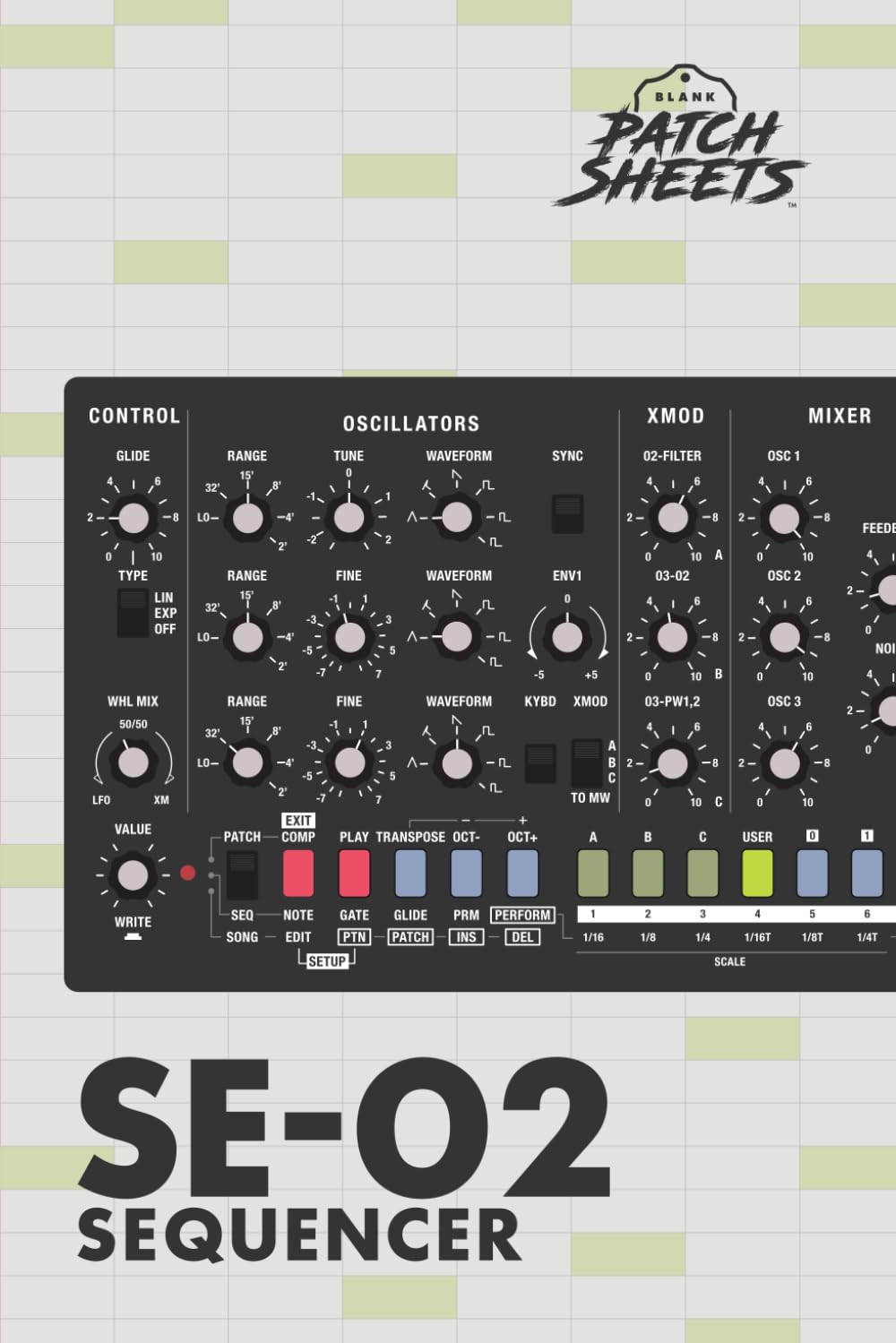Click the OSC 1 mixer knob

point(784,518)
